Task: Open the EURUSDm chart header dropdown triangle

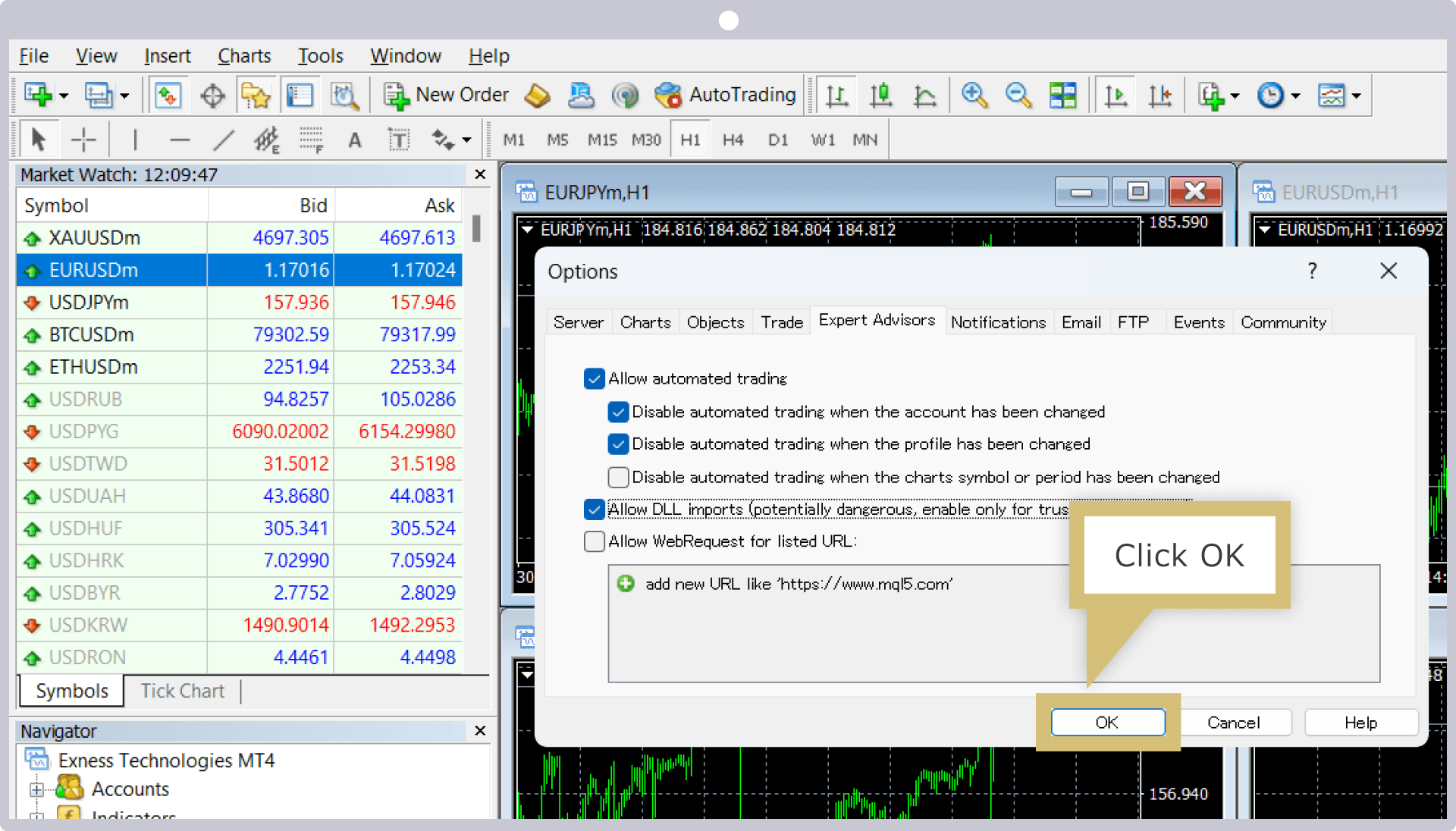Action: (1264, 229)
